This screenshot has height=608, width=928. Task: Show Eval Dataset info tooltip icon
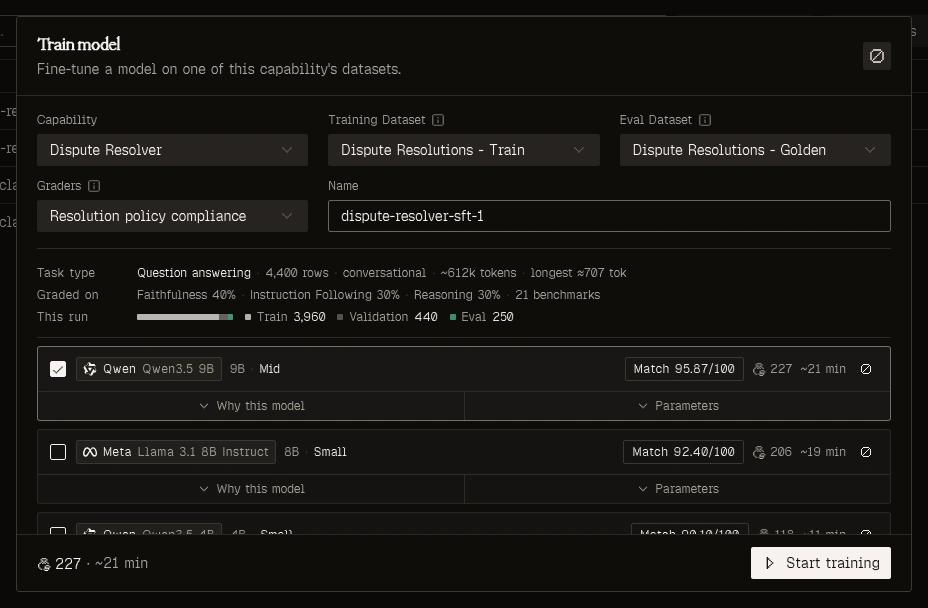coord(705,120)
